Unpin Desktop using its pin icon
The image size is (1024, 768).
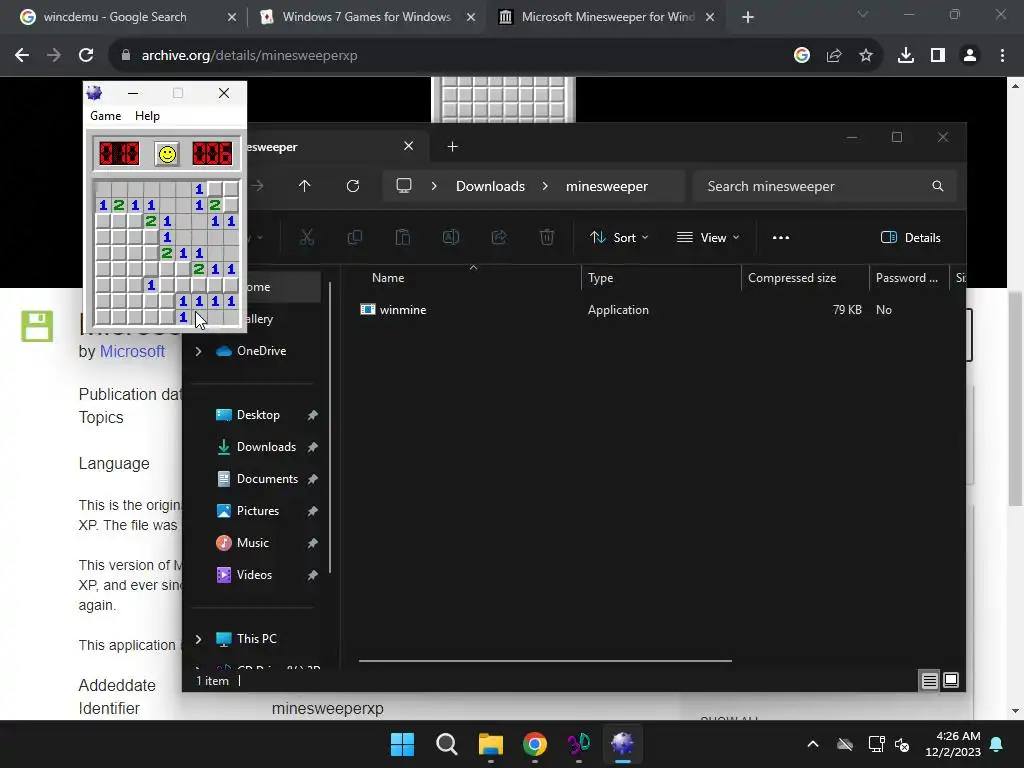pyautogui.click(x=313, y=415)
